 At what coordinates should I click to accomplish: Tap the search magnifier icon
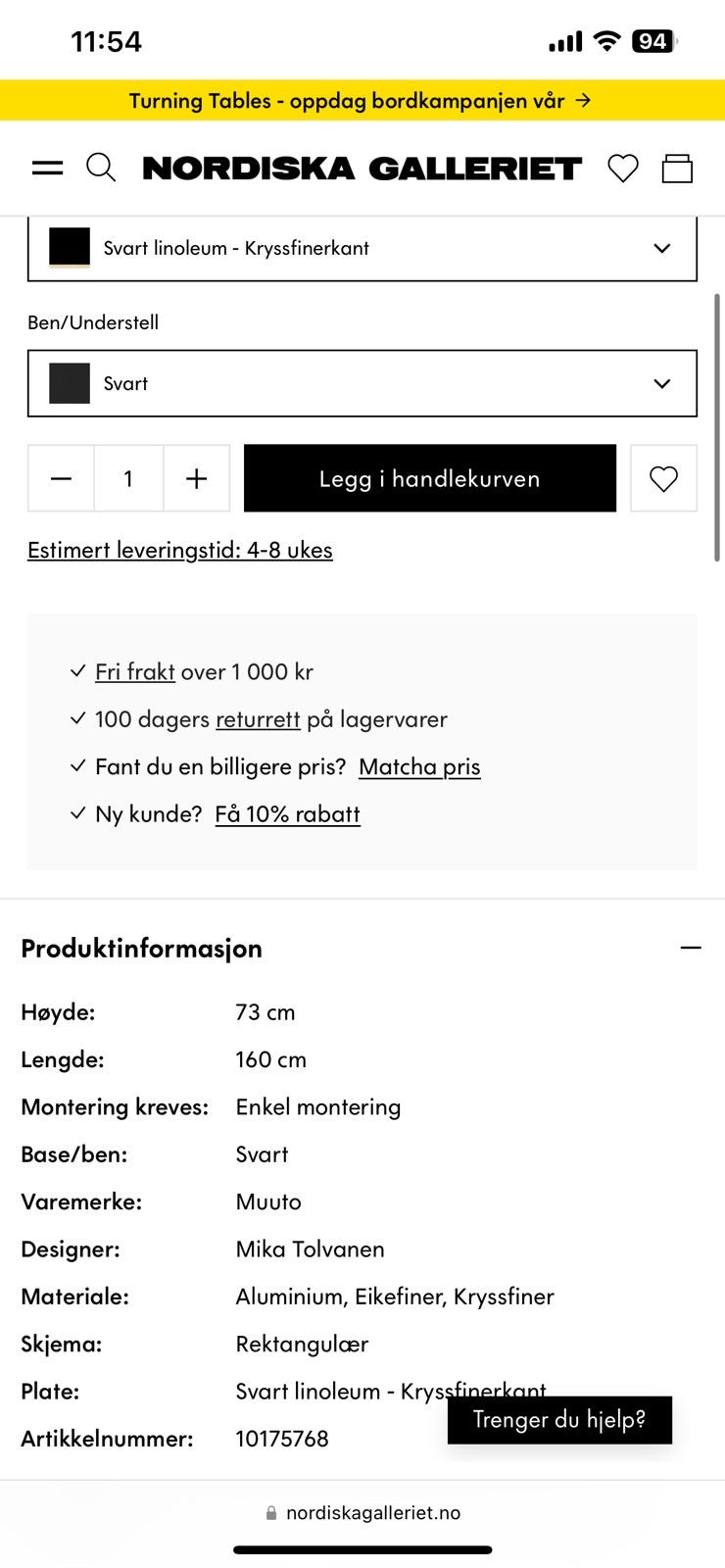coord(101,168)
